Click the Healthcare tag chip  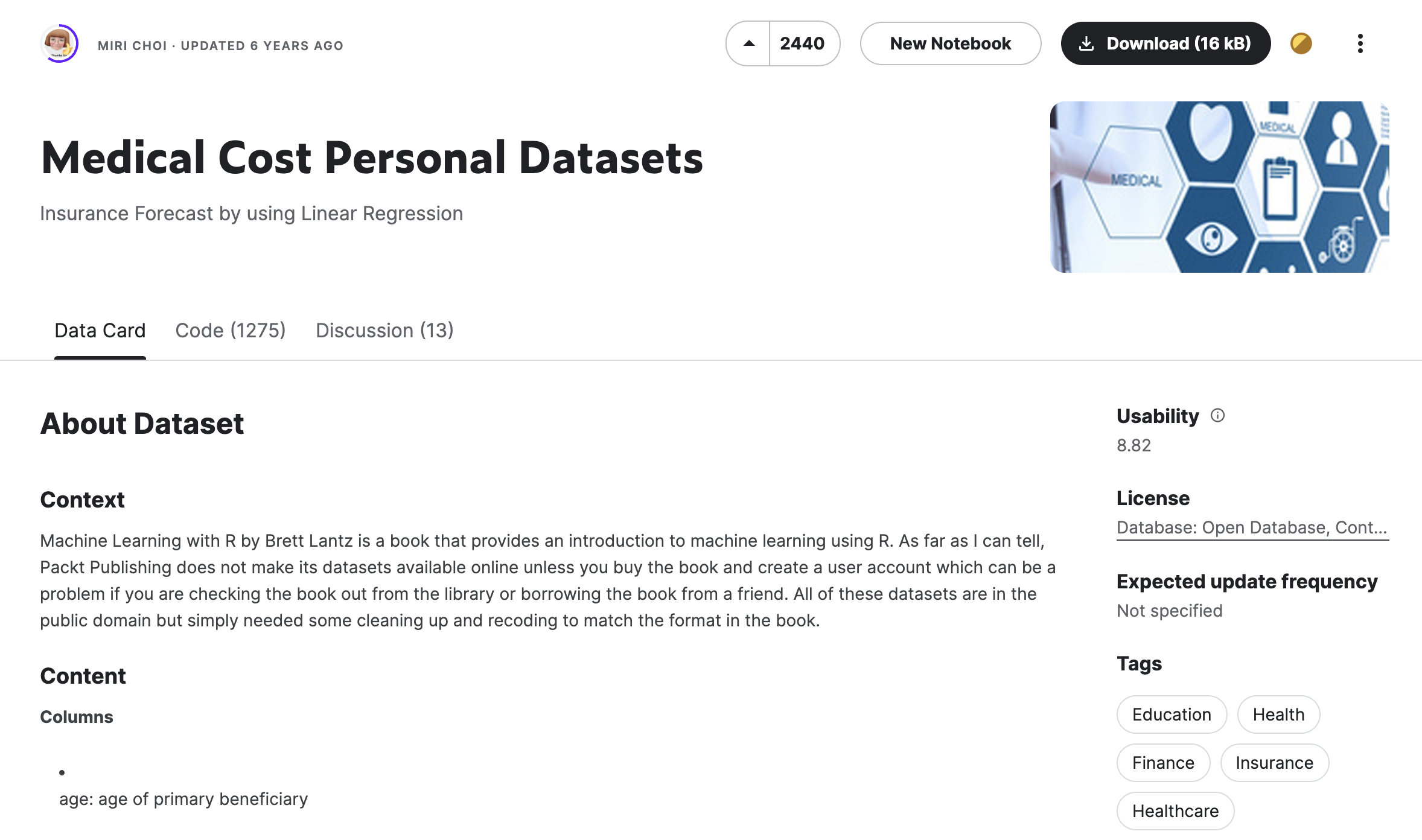pyautogui.click(x=1175, y=811)
